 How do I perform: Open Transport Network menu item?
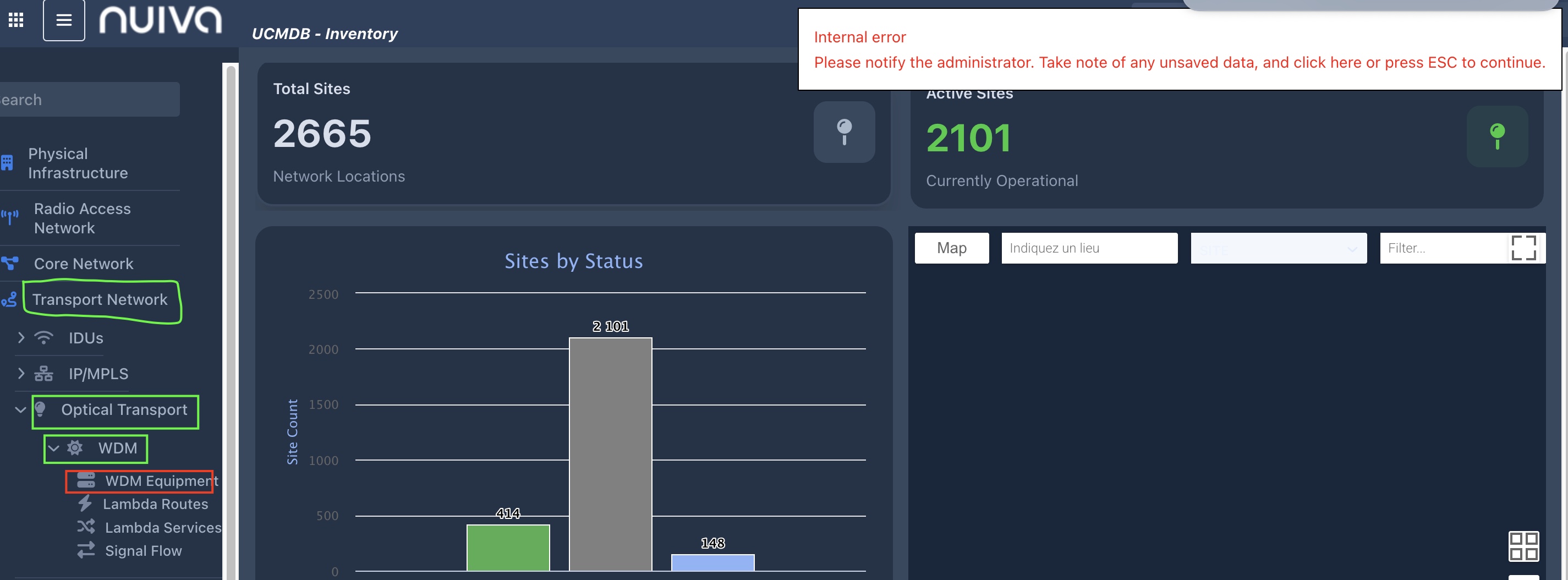pyautogui.click(x=100, y=299)
